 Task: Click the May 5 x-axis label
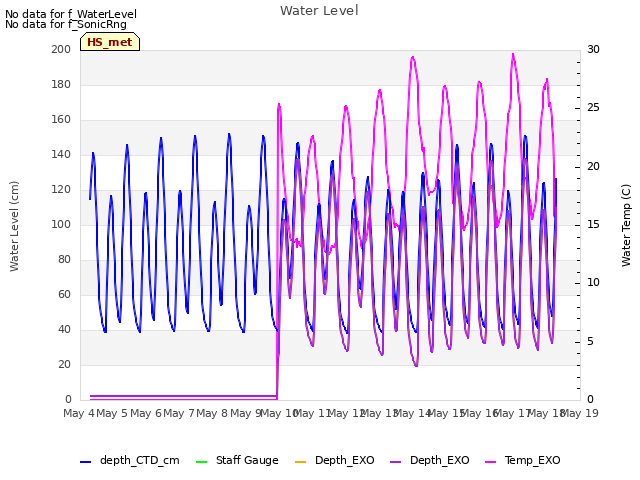112,413
